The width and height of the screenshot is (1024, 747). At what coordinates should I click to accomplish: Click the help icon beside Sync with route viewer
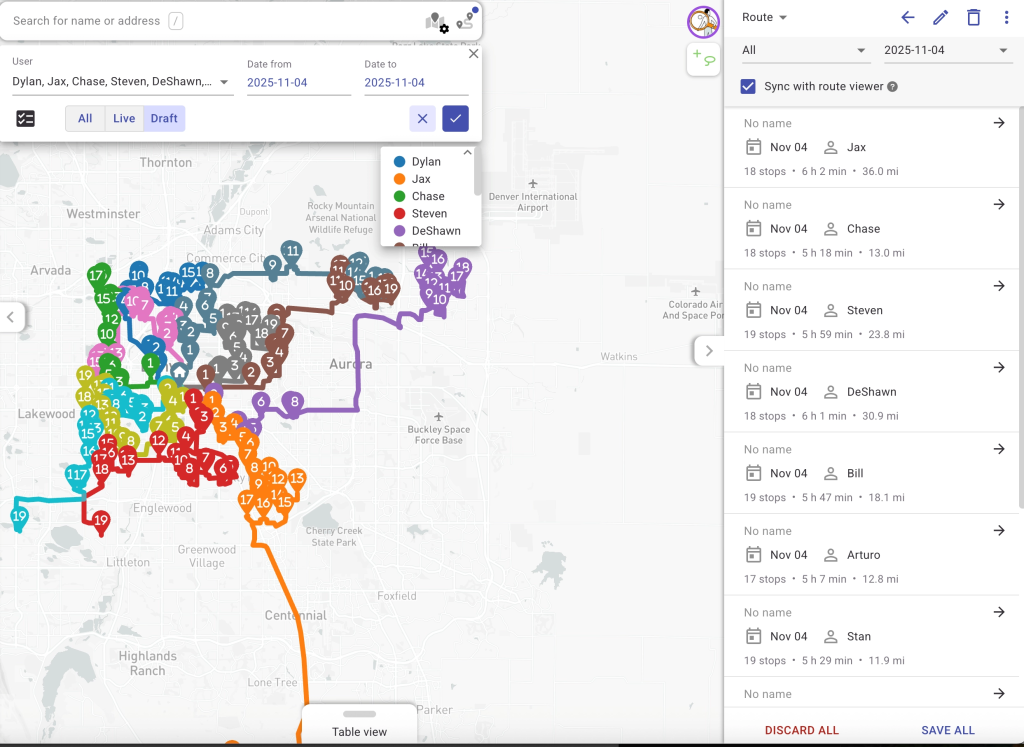tap(892, 87)
